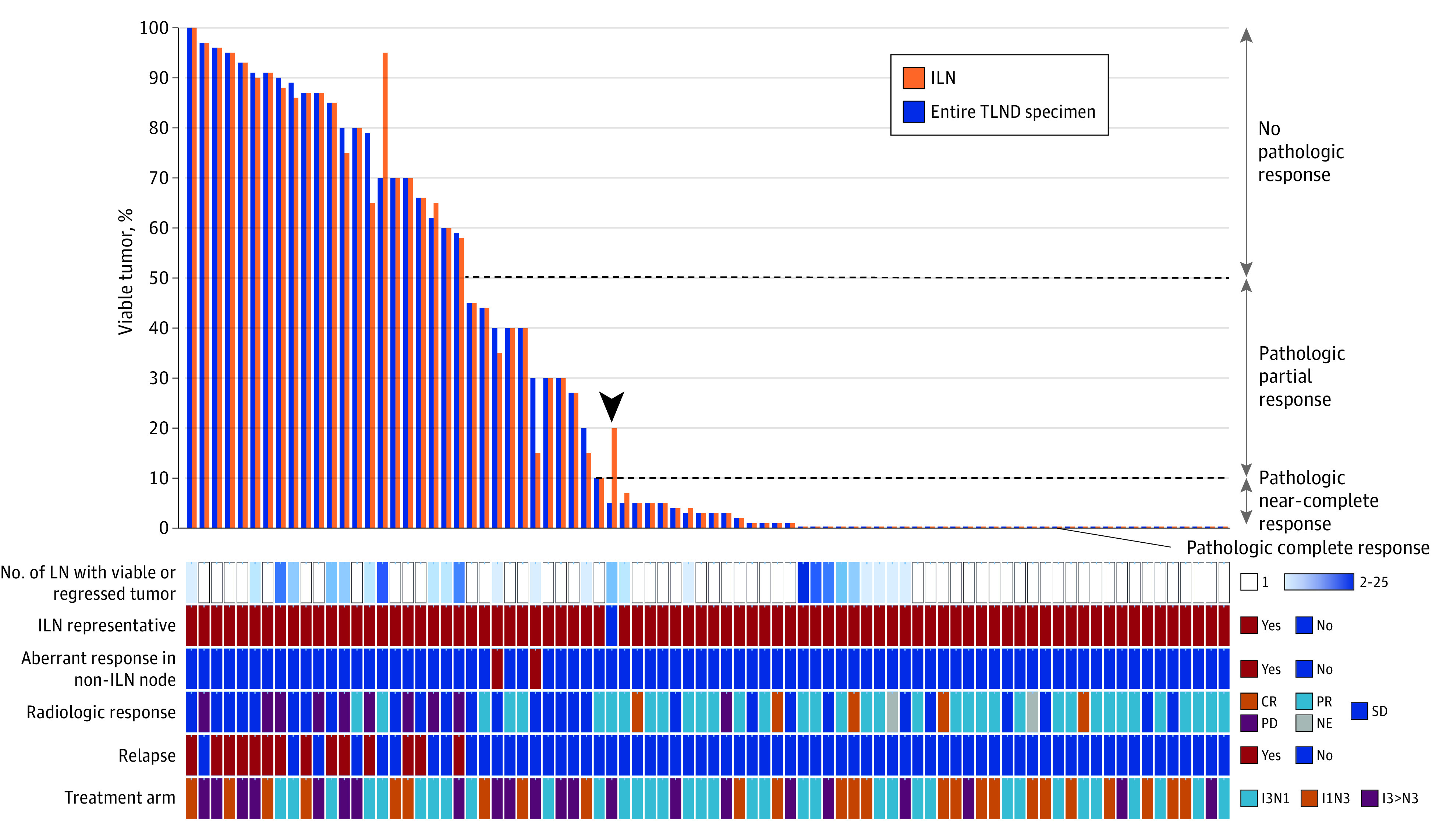Select 'Aberrant response in non-ILN node' row label
This screenshot has width=1432, height=840.
coord(98,669)
